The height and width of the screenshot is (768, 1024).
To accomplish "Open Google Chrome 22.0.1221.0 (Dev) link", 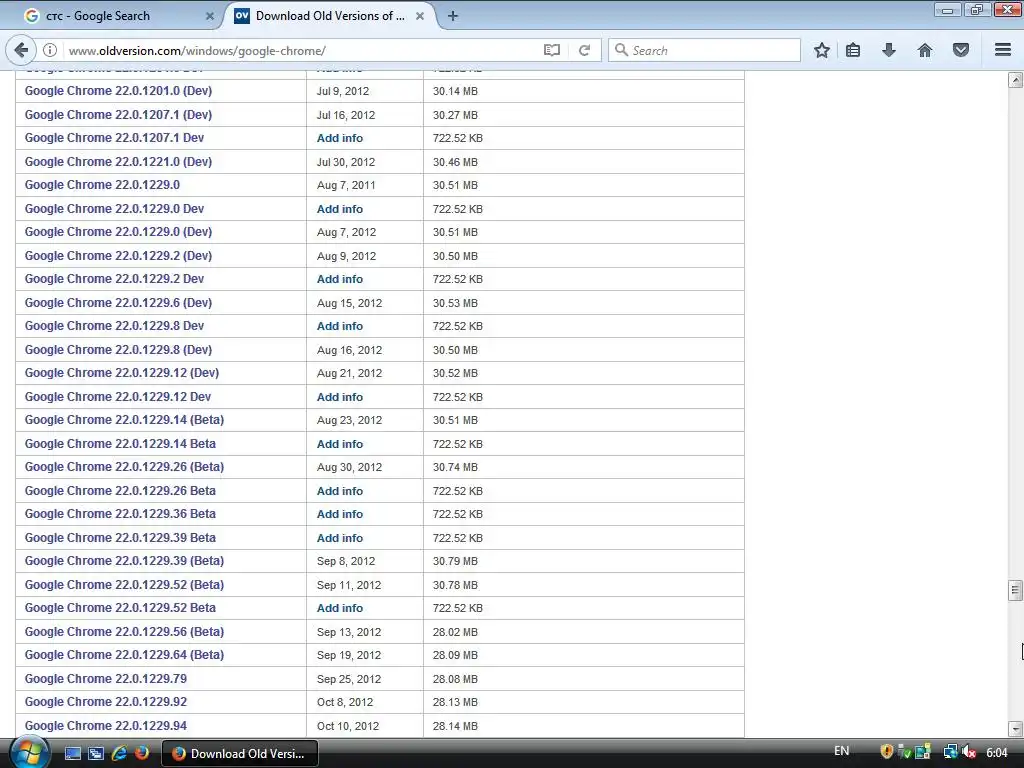I will pos(118,161).
